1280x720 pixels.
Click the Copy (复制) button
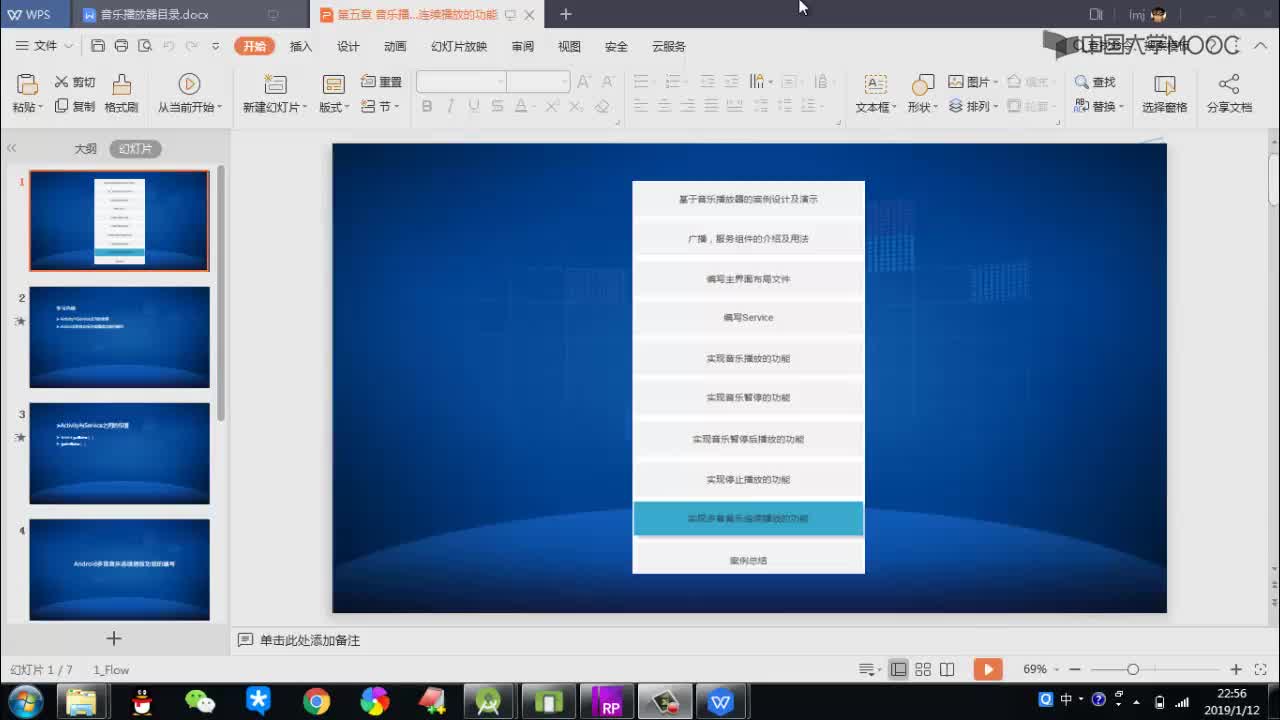pyautogui.click(x=75, y=106)
